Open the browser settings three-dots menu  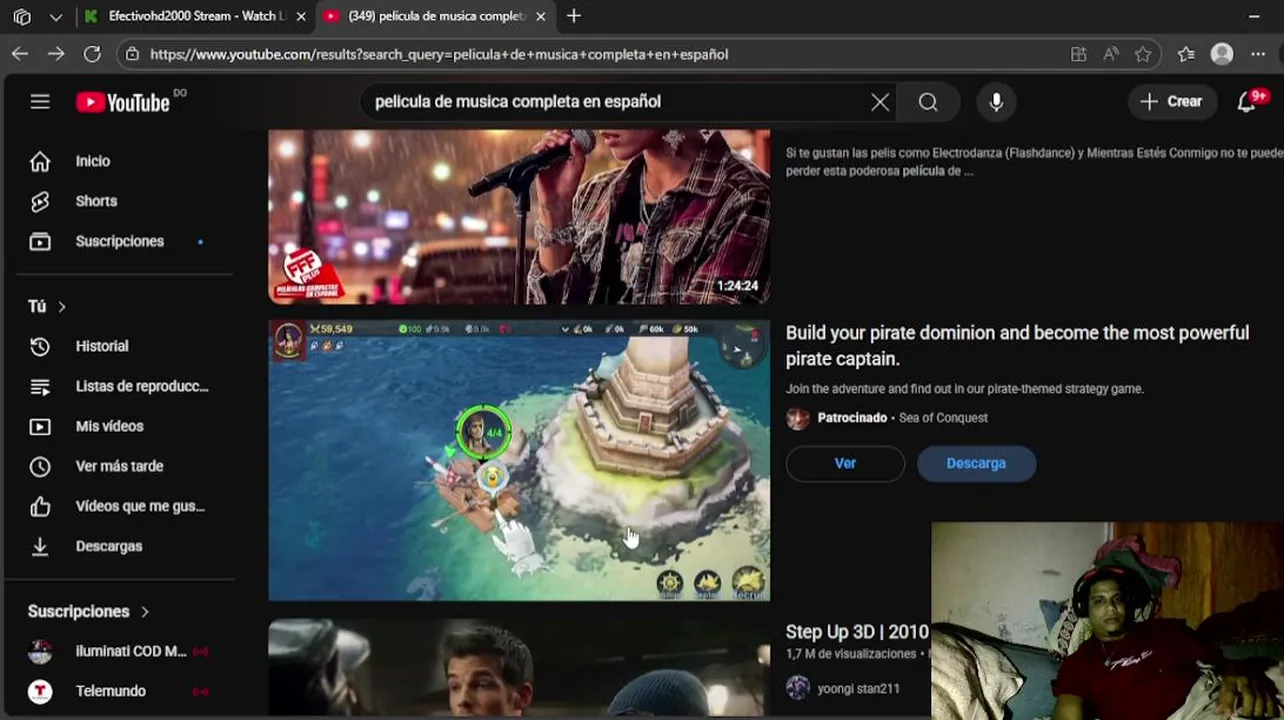[x=1258, y=54]
